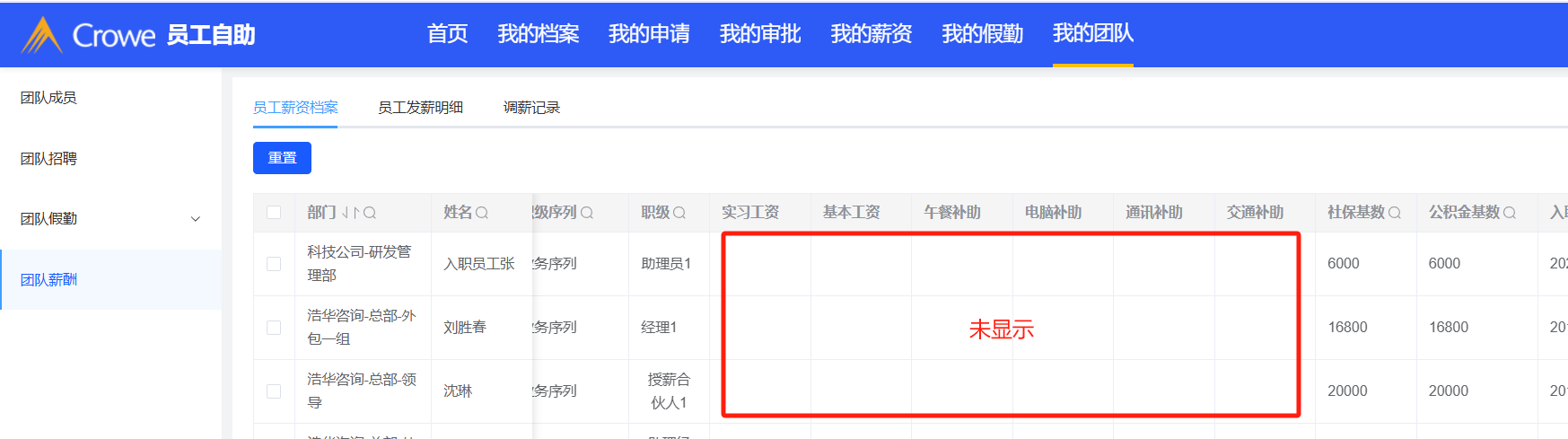Click the 重置 button

coord(282,158)
